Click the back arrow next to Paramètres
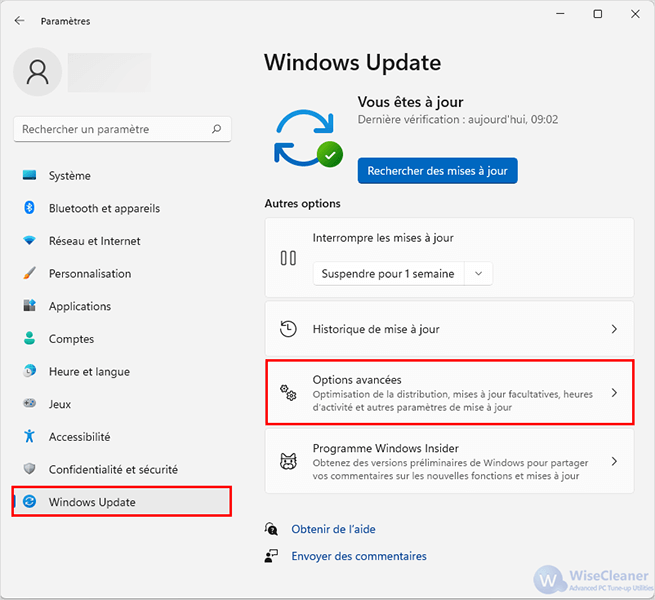 (x=19, y=20)
